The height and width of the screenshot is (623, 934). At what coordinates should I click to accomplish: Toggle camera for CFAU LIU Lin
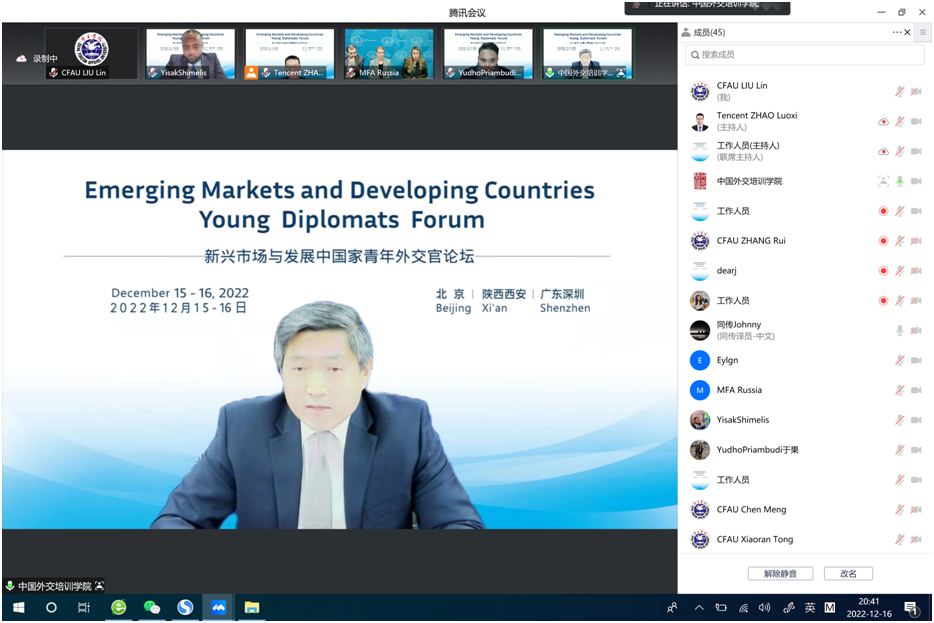tap(916, 92)
